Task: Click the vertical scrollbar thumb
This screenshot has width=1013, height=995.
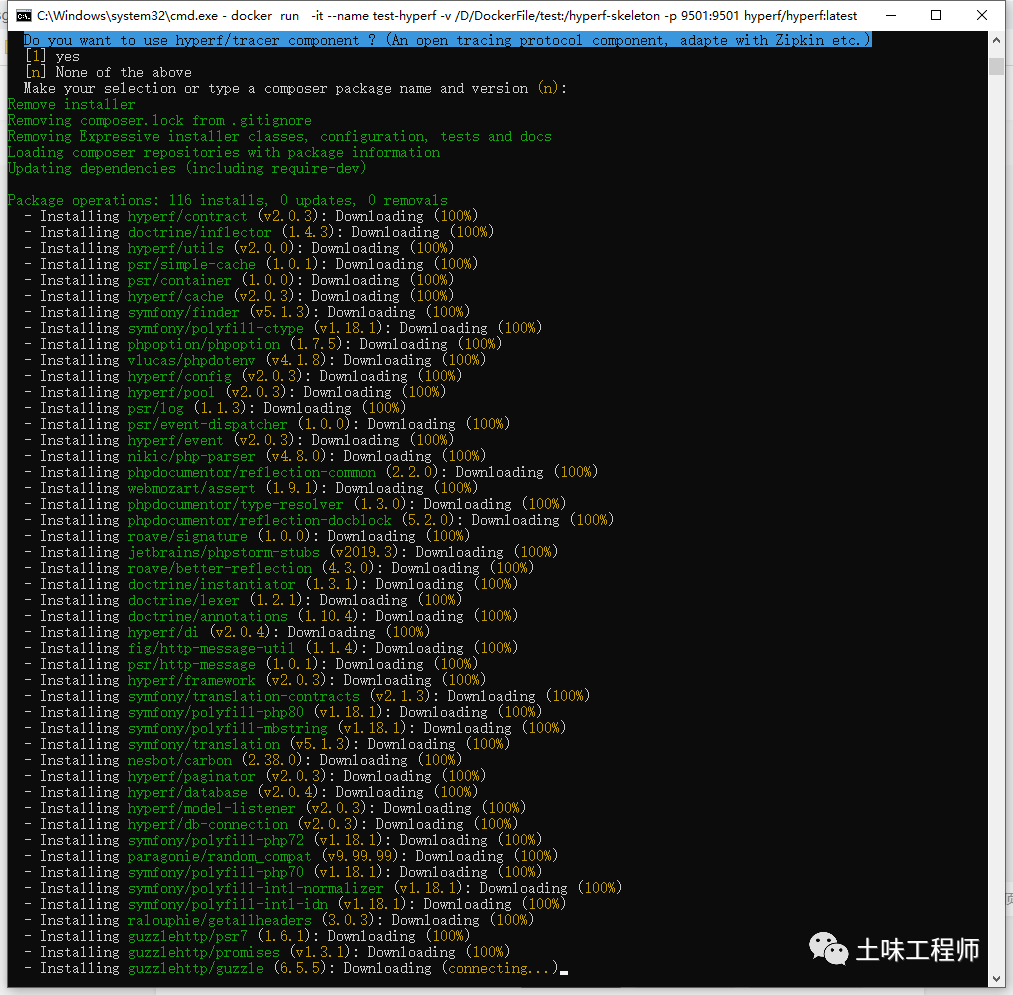Action: (996, 67)
